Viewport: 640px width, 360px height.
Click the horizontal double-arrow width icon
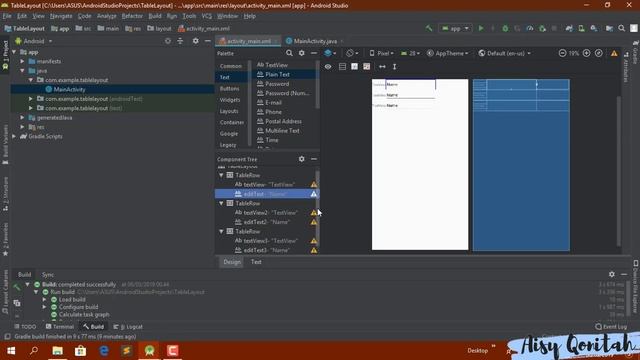coord(382,67)
